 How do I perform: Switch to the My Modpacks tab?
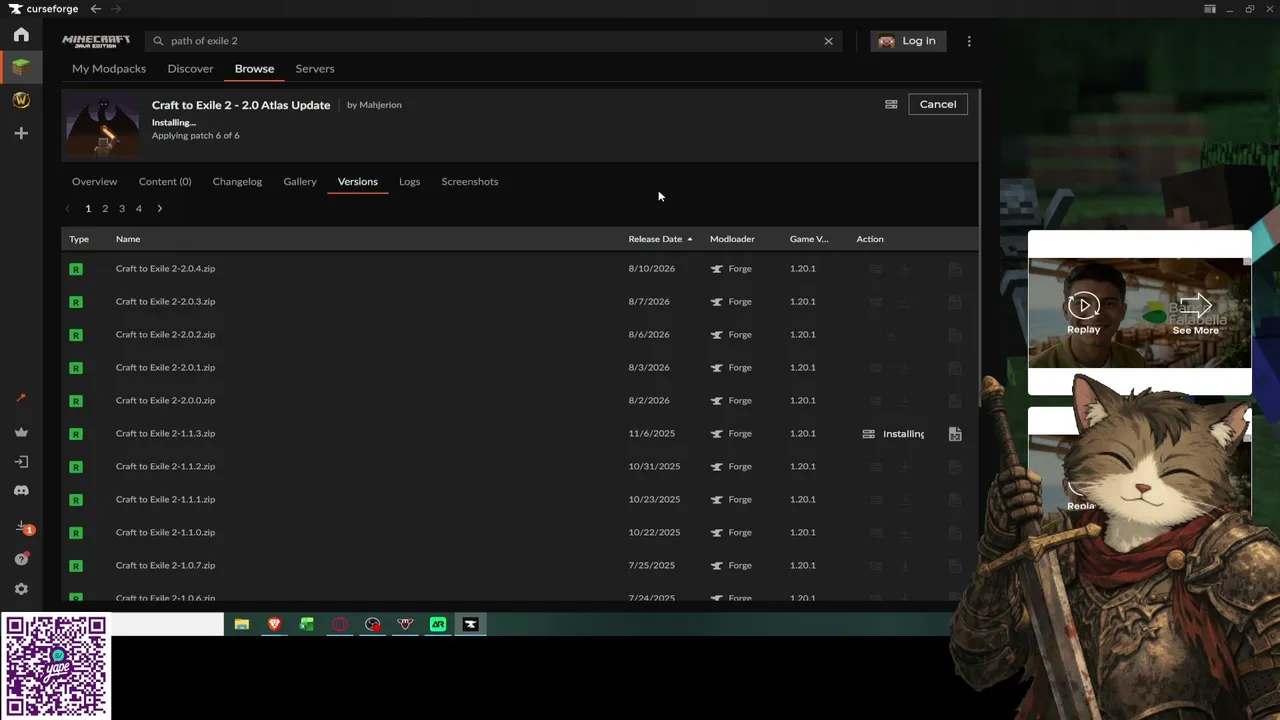coord(109,69)
